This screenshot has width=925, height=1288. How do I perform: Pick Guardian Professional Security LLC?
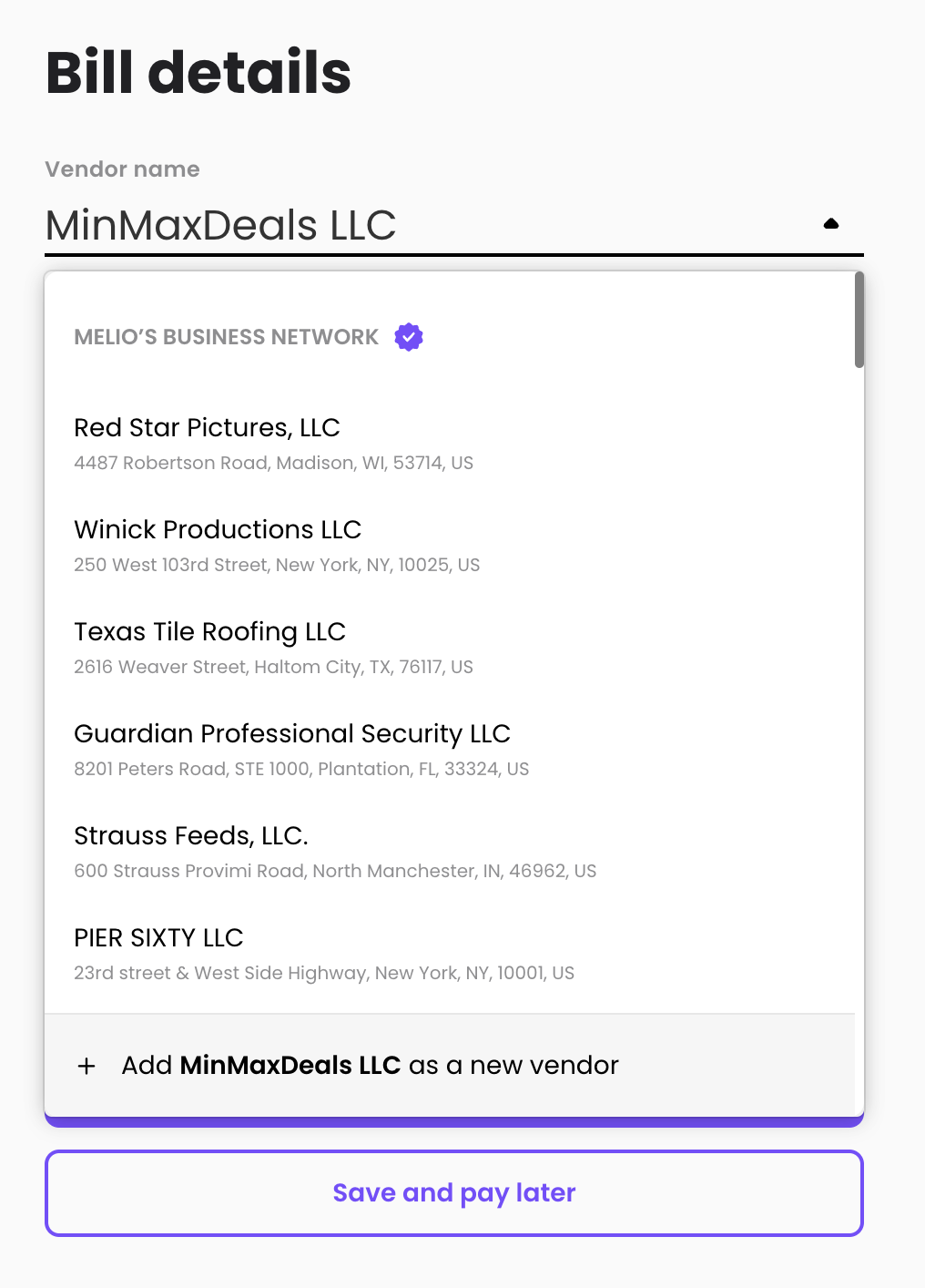click(x=450, y=750)
